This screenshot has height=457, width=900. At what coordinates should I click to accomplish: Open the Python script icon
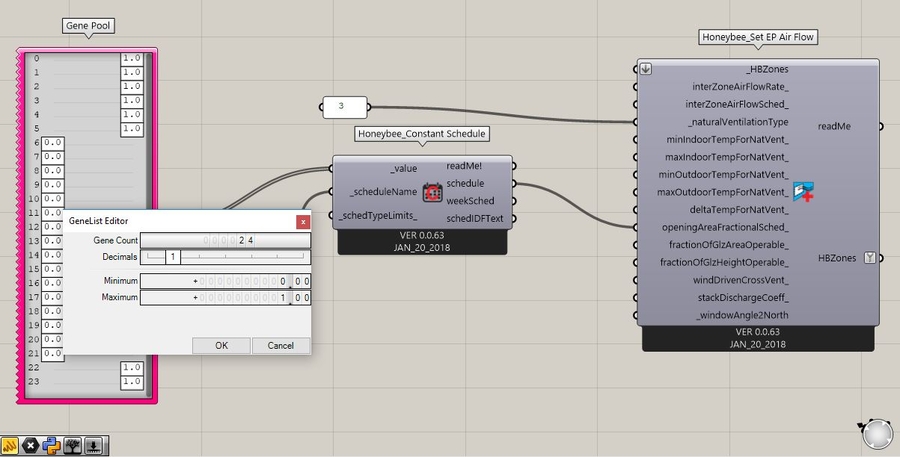point(52,446)
